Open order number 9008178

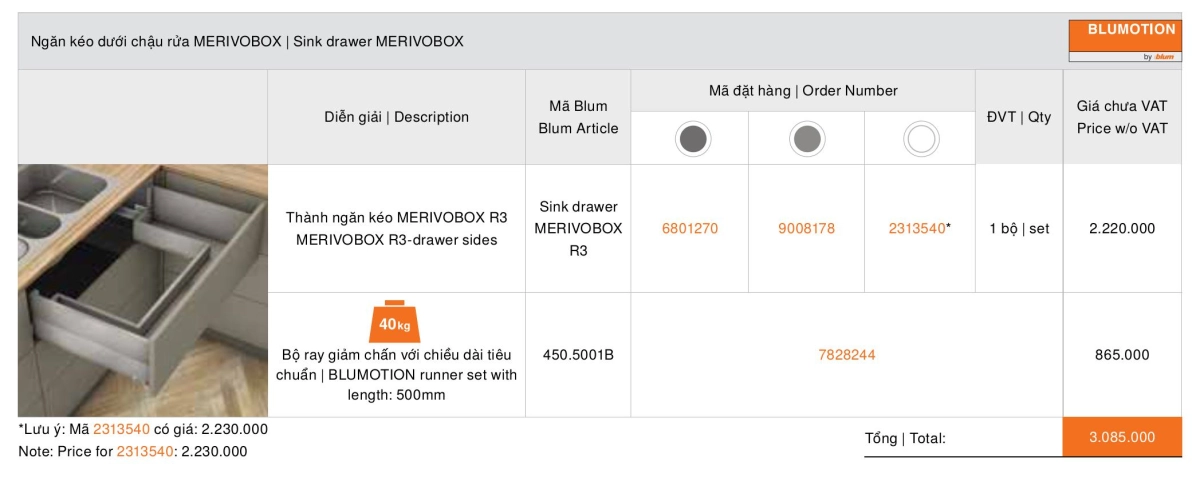point(805,228)
